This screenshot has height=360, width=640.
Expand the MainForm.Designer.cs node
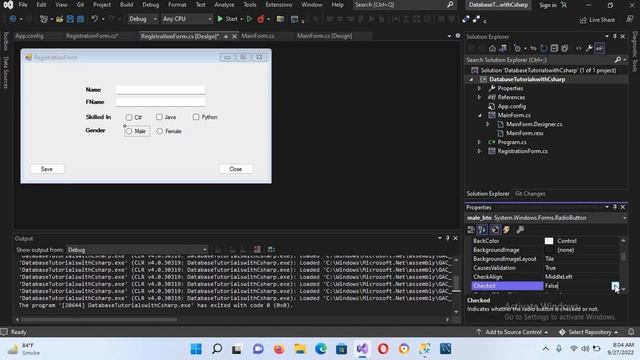pos(488,124)
